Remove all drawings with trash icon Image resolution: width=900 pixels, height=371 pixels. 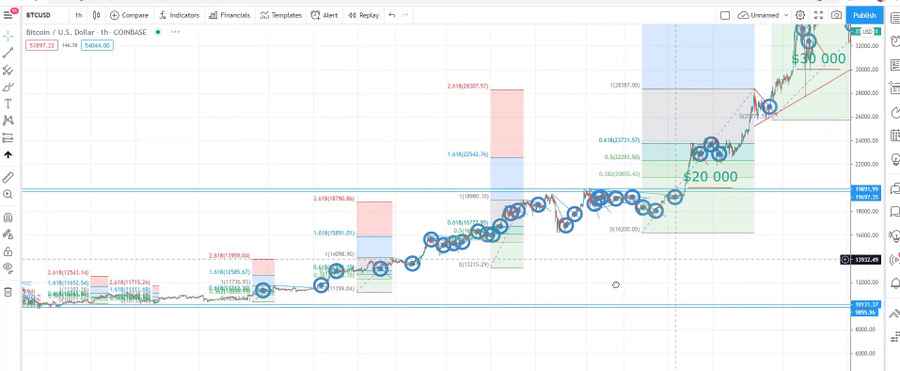click(8, 292)
